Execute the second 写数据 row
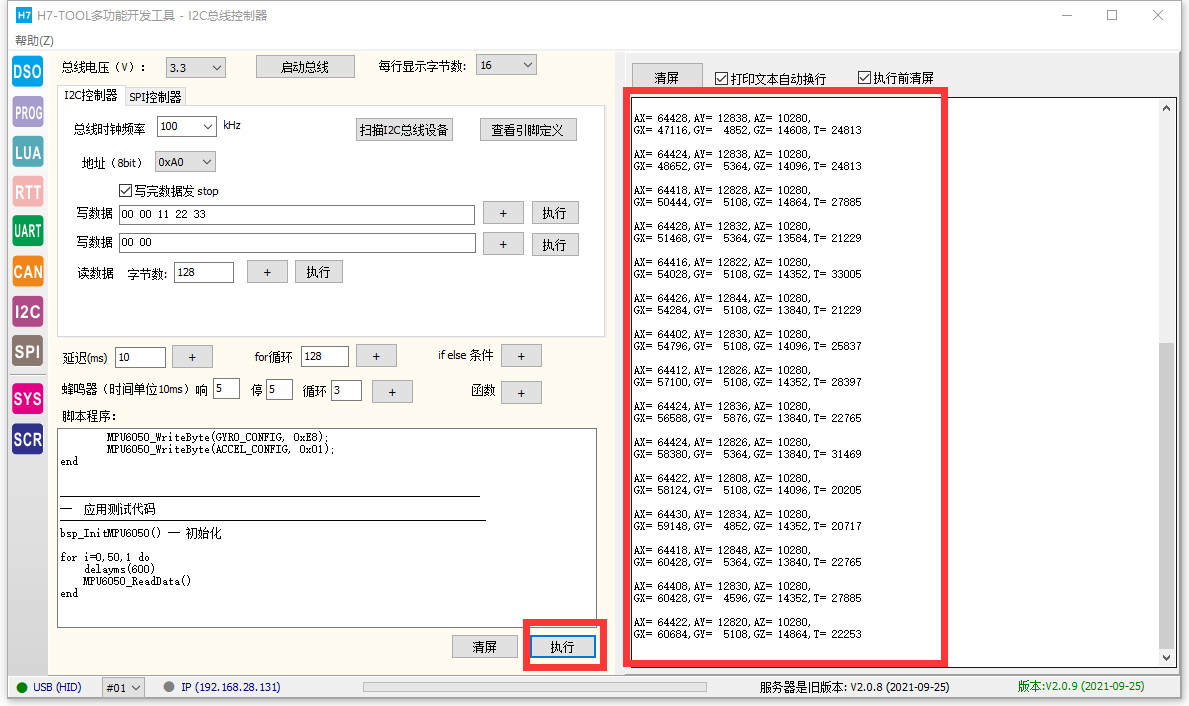Image resolution: width=1189 pixels, height=706 pixels. pyautogui.click(x=554, y=244)
